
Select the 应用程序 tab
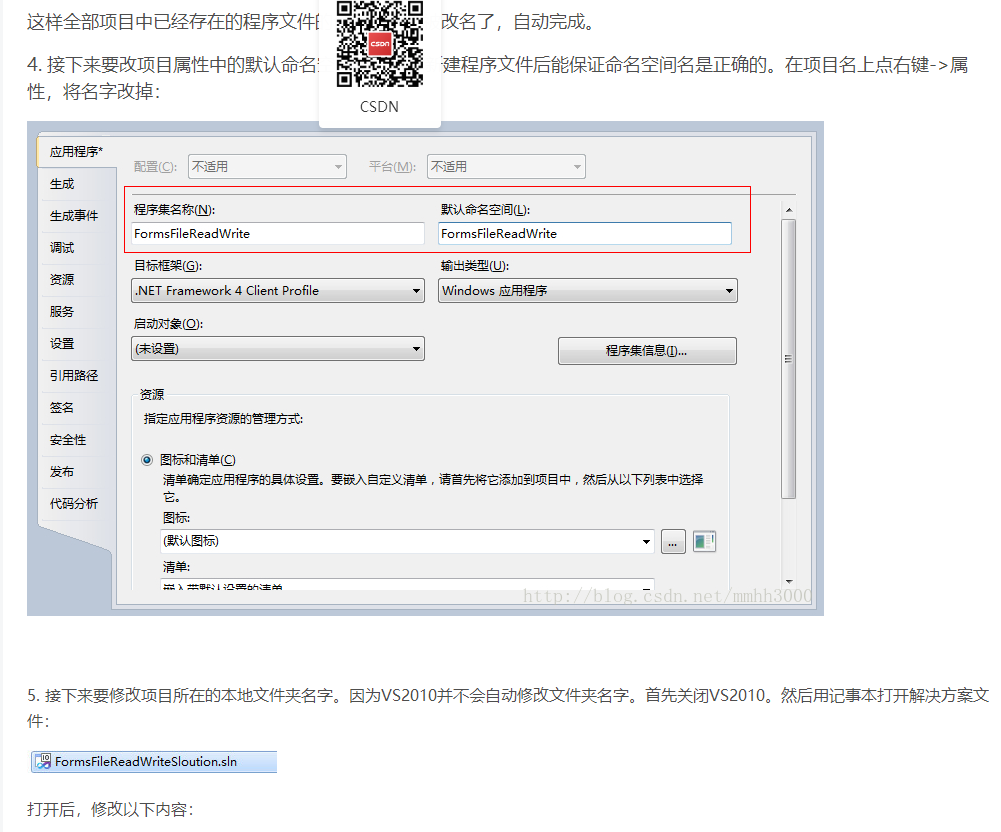[x=76, y=151]
